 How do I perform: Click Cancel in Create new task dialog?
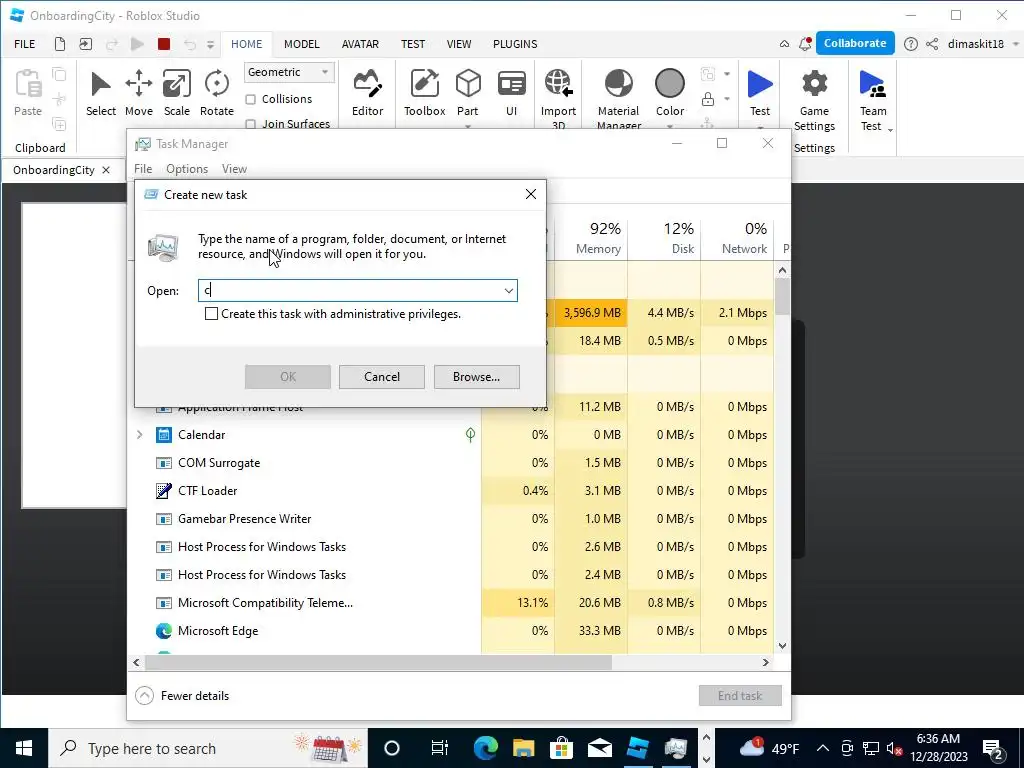(x=381, y=377)
